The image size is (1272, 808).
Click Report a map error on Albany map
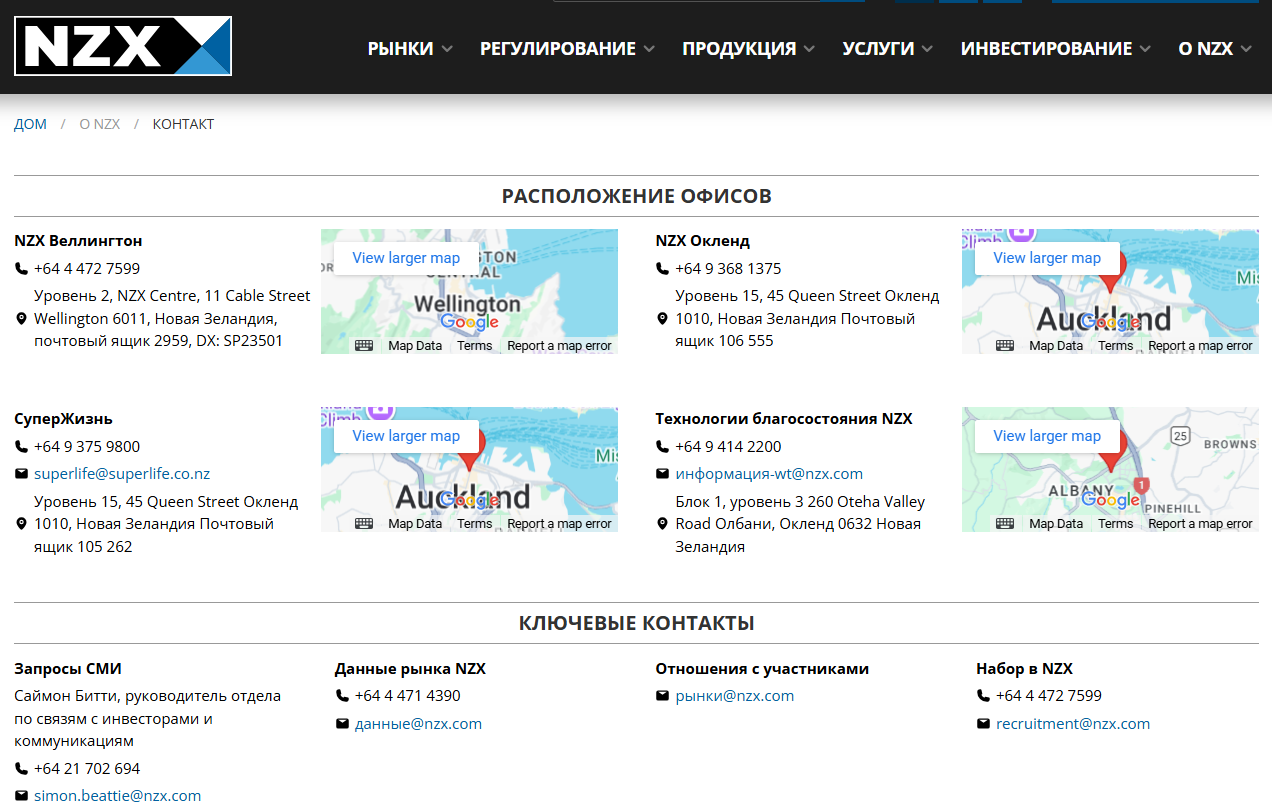1200,524
